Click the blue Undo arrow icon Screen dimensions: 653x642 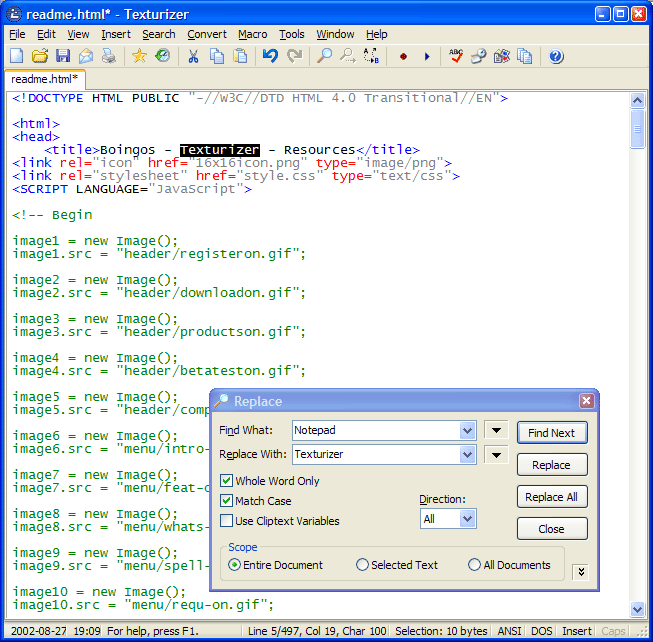(x=270, y=56)
